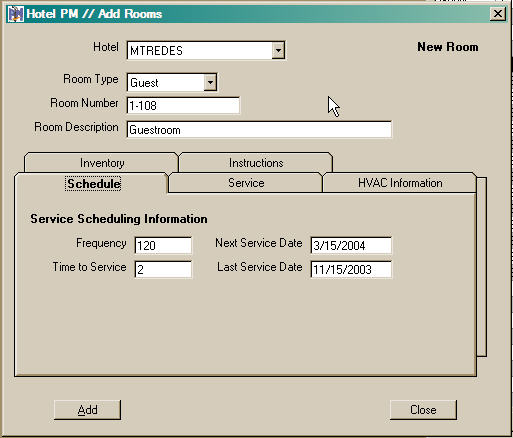Select the Hotel combo box showing MTREDES

coord(206,51)
